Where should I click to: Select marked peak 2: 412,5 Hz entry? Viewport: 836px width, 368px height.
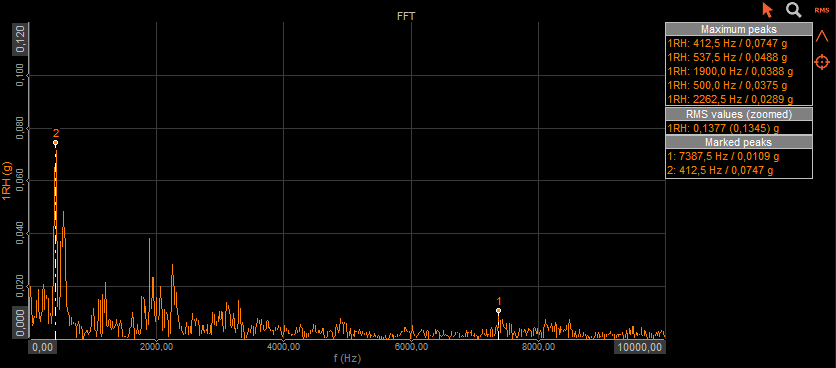pyautogui.click(x=738, y=171)
